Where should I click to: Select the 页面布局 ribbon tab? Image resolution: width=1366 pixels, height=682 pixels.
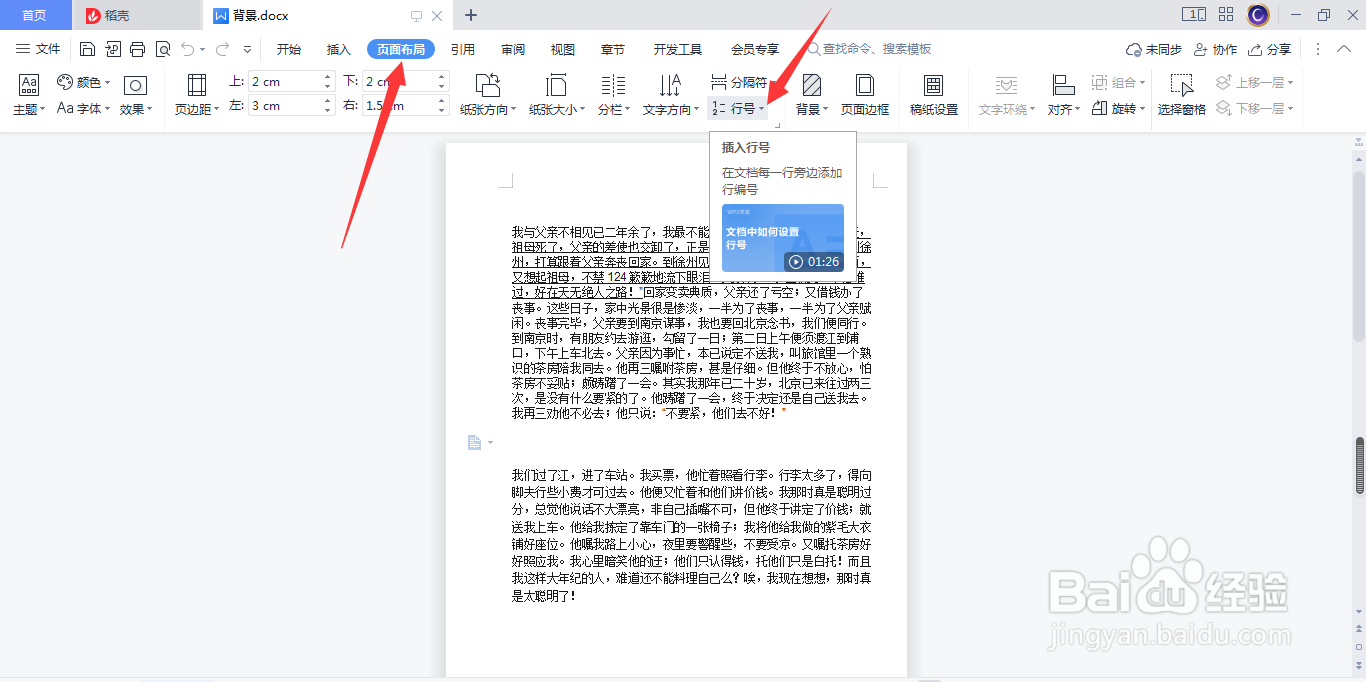401,49
